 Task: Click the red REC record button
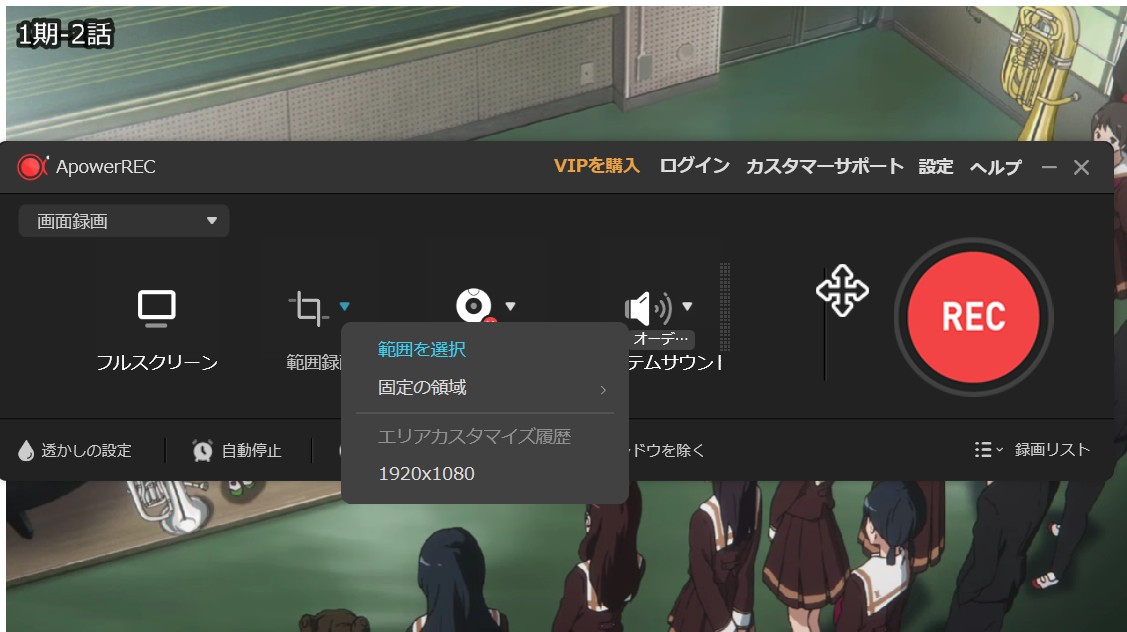point(973,317)
